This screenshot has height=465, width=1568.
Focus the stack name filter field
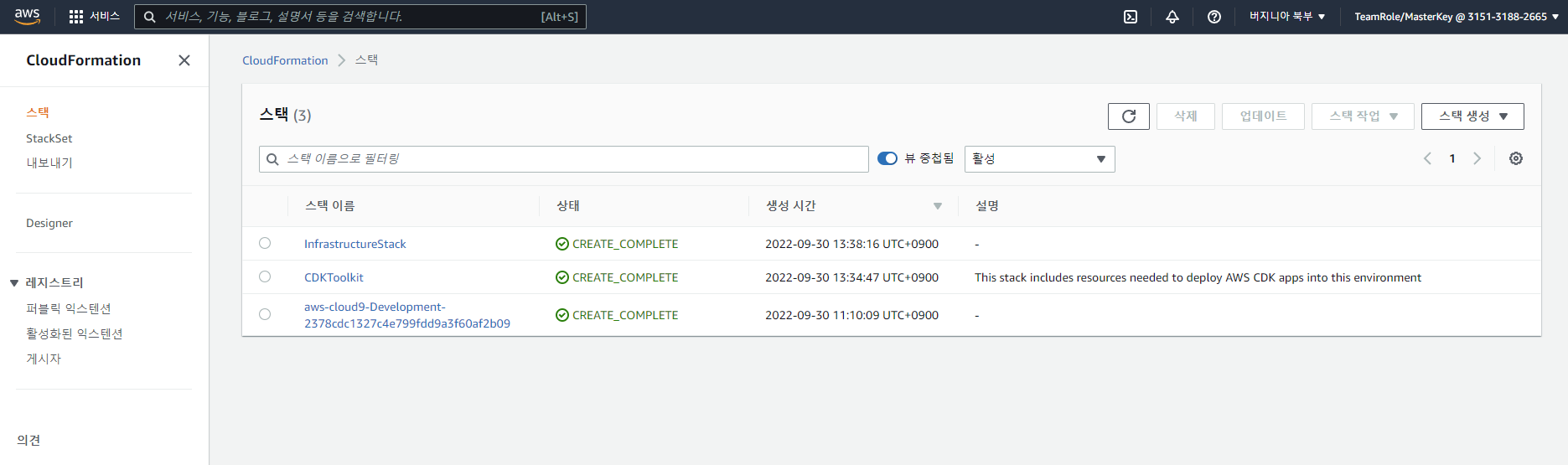(x=564, y=159)
